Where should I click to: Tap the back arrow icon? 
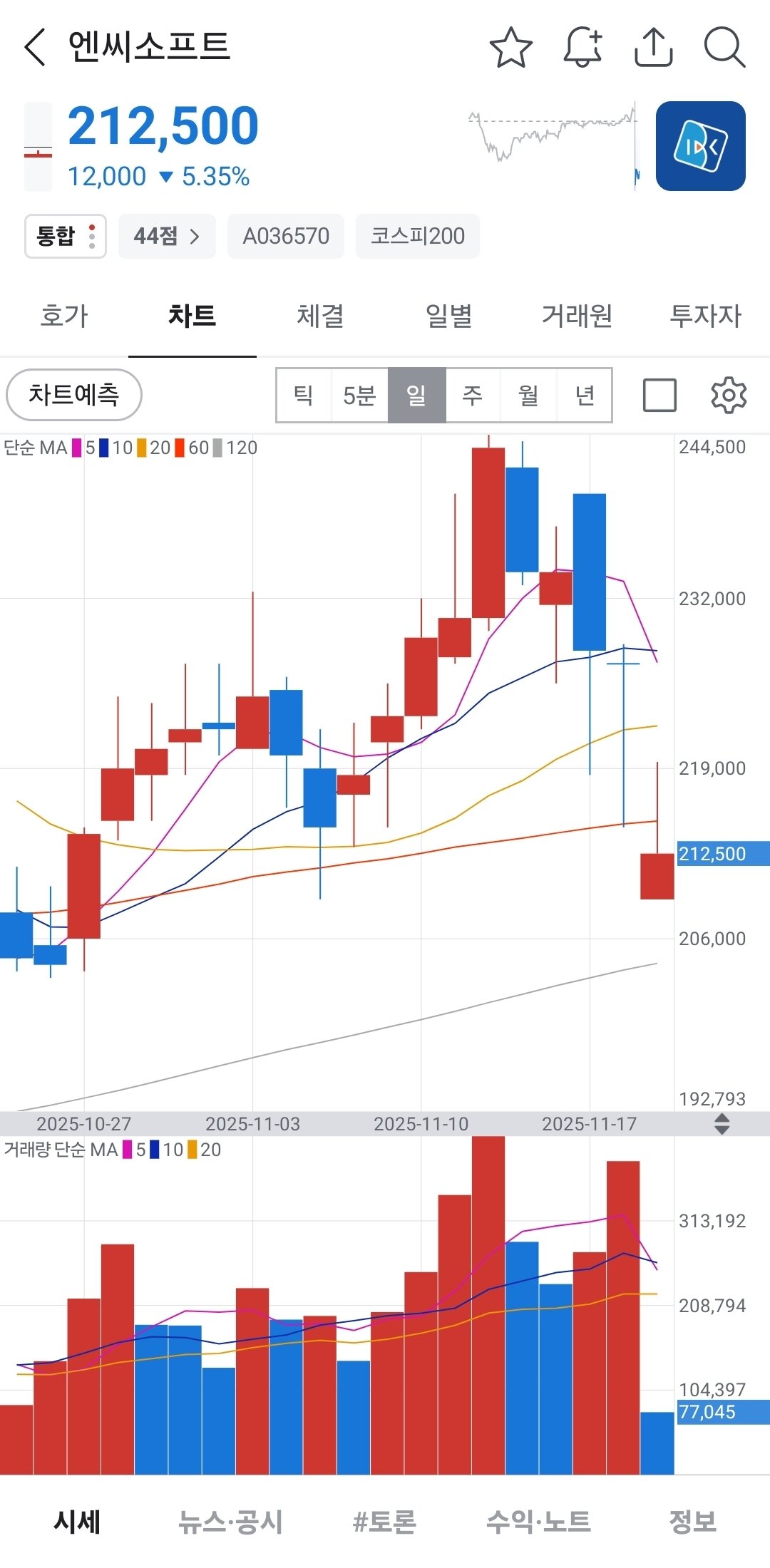click(x=35, y=48)
